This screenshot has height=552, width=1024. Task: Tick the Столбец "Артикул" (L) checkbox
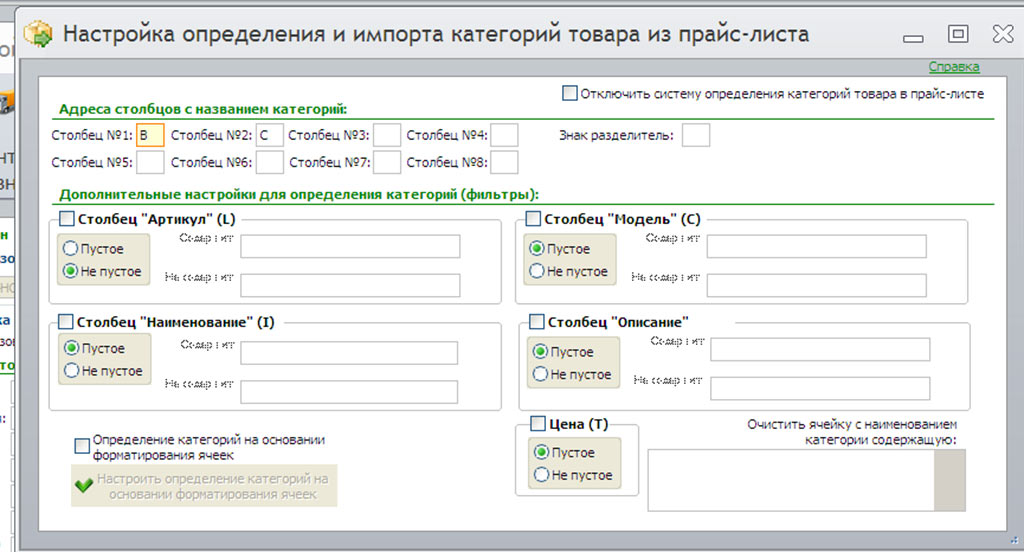tap(67, 218)
